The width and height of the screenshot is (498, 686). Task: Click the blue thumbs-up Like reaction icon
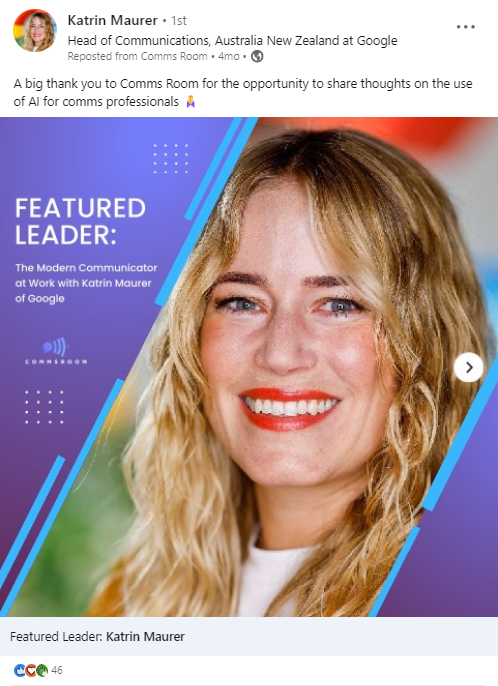pos(20,670)
